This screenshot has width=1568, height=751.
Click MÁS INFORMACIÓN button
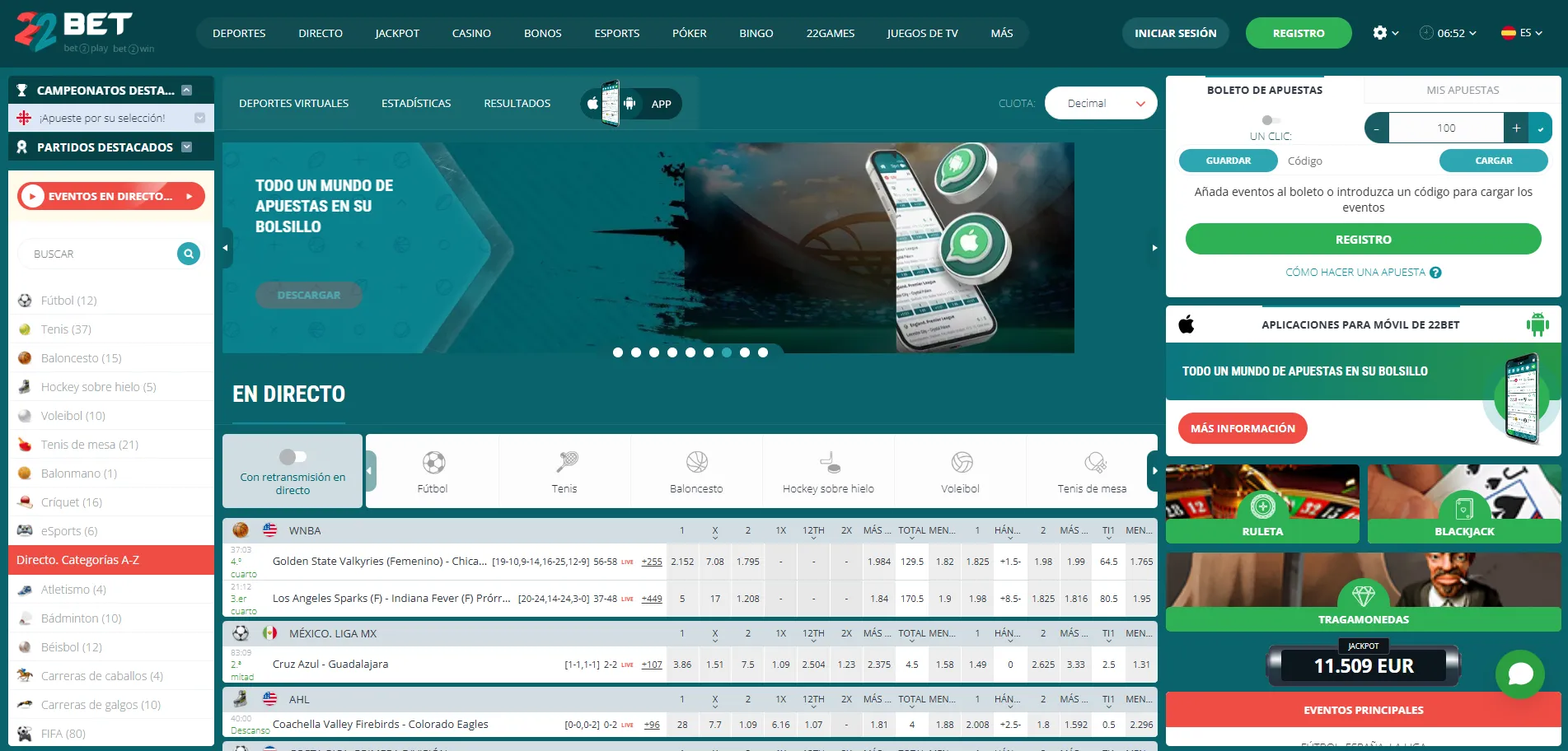[x=1243, y=428]
